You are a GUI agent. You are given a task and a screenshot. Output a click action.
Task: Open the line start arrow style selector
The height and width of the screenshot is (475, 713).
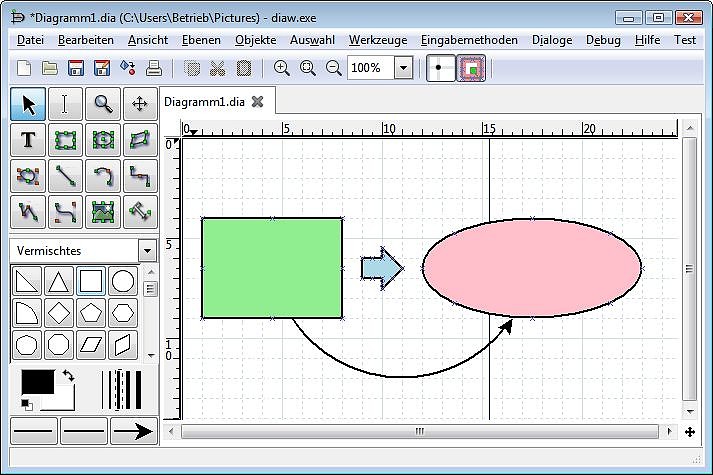coord(34,430)
